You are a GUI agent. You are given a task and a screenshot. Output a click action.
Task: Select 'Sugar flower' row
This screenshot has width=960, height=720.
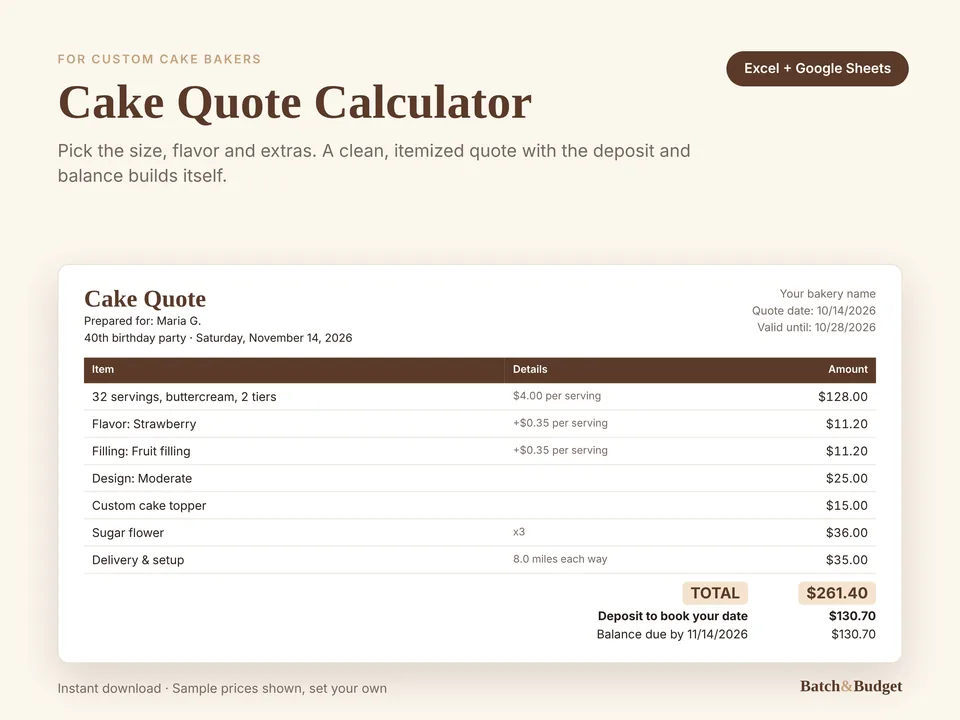(x=480, y=533)
